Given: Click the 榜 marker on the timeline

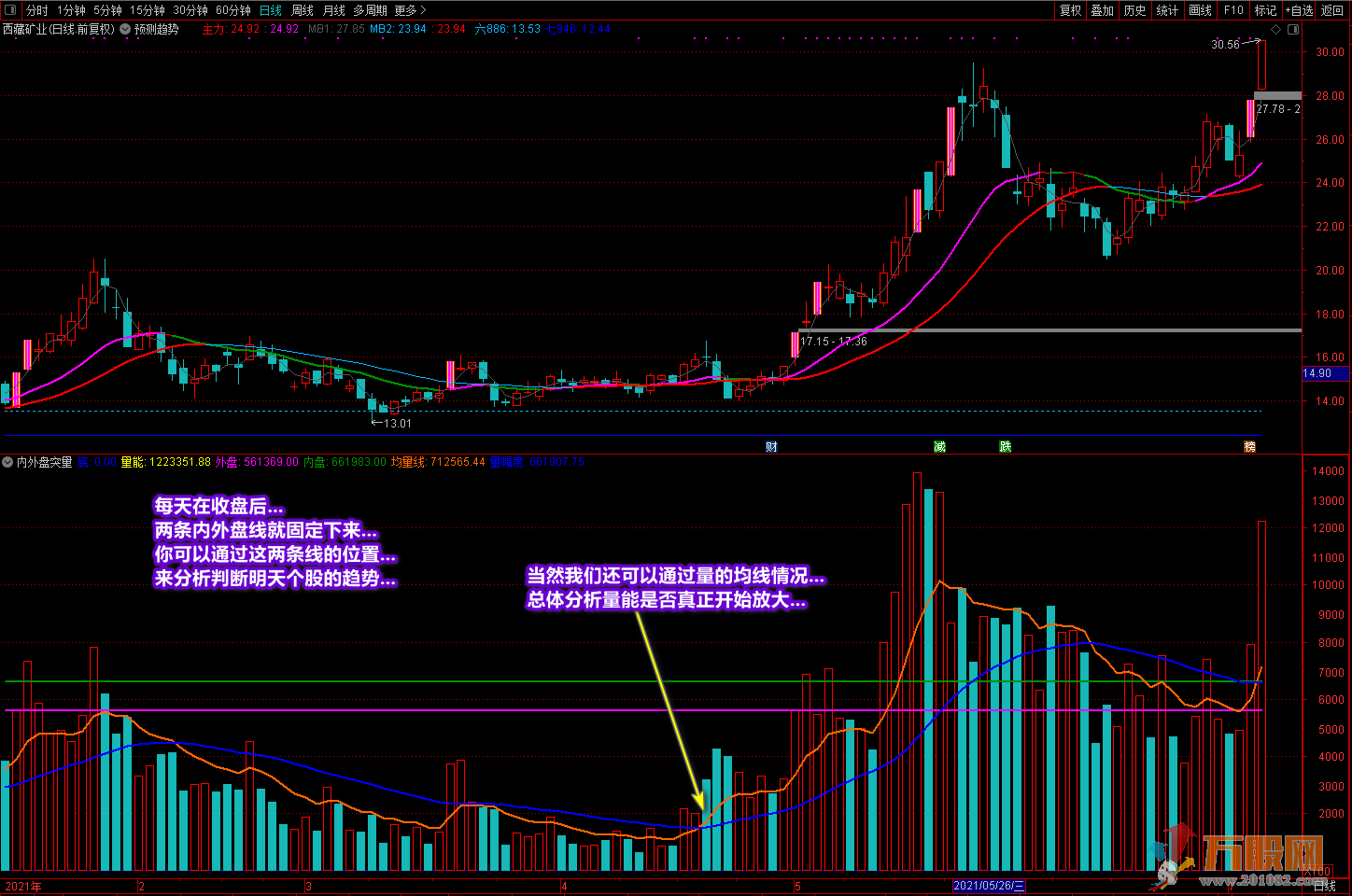Looking at the screenshot, I should tap(1249, 446).
